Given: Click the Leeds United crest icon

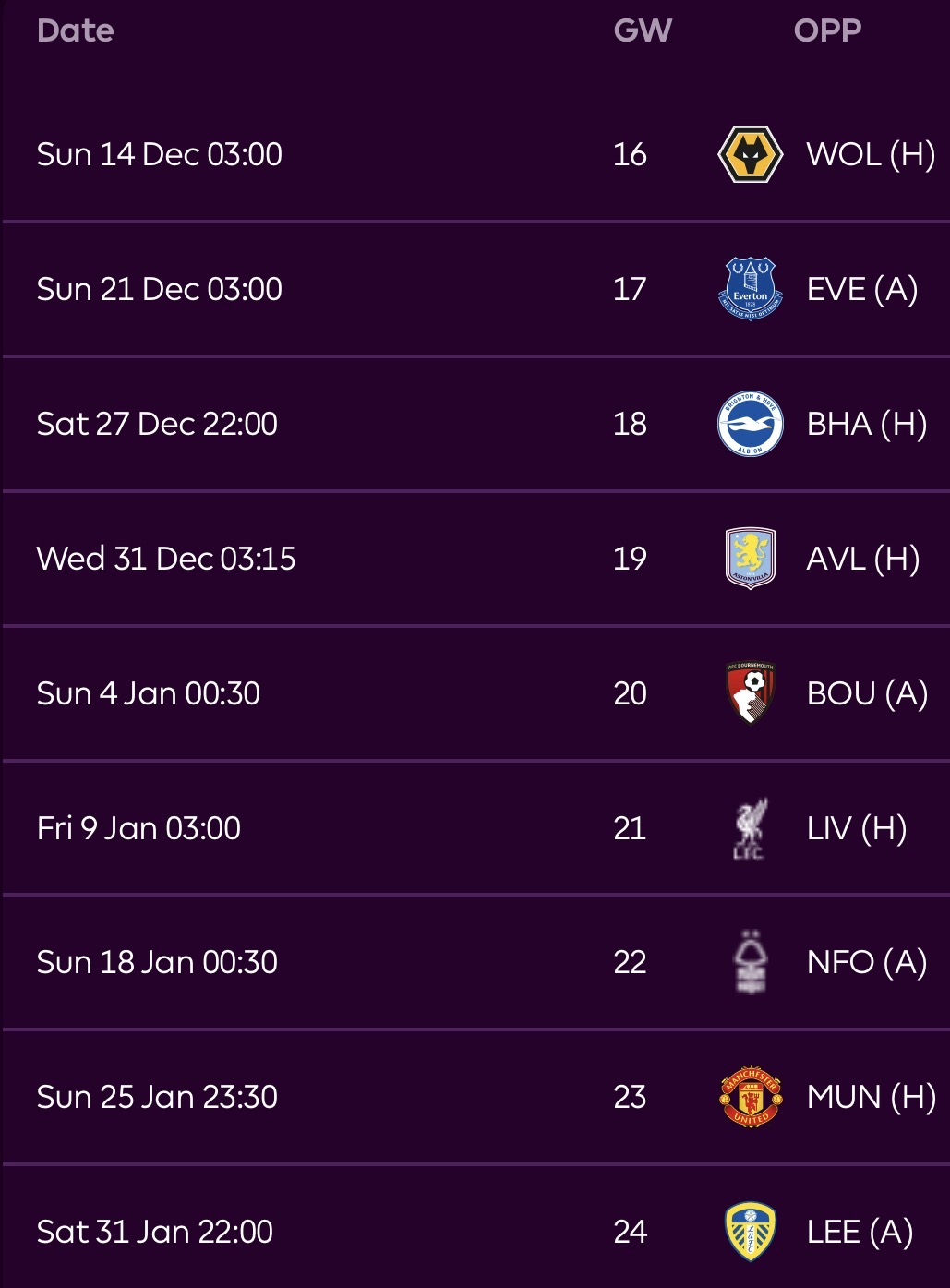Looking at the screenshot, I should click(x=750, y=1232).
